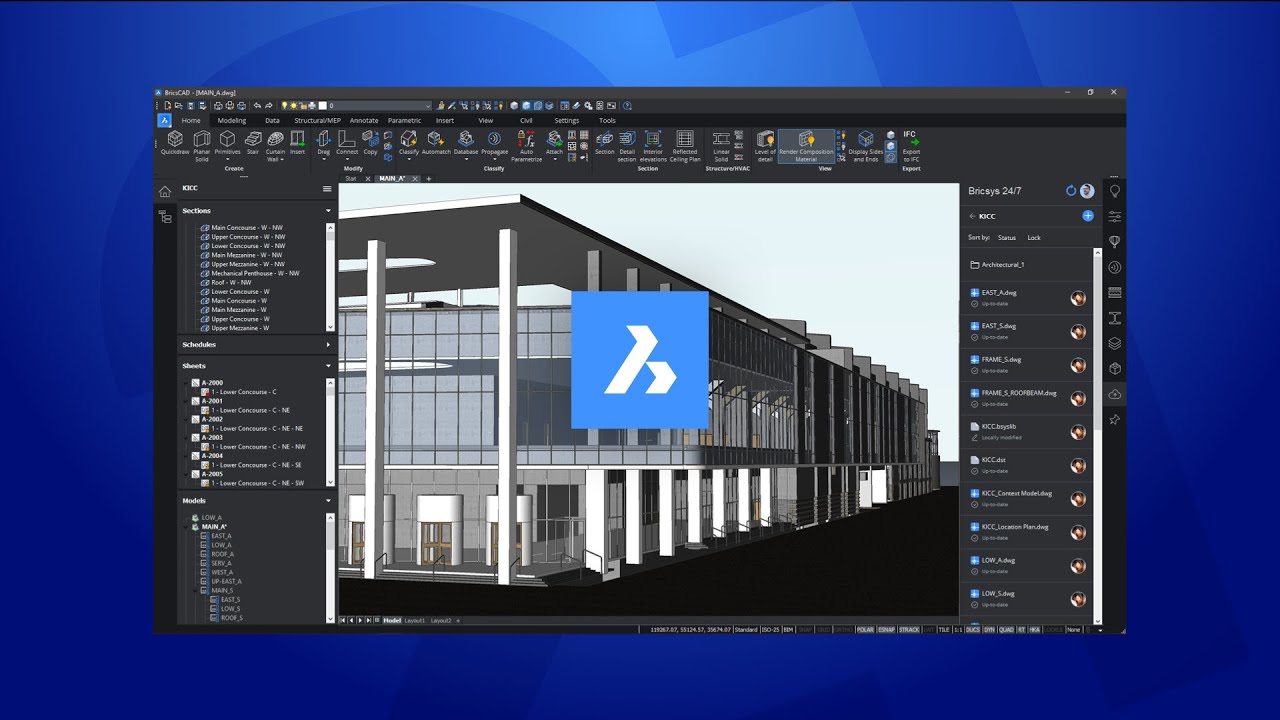
Task: Collapse the Sections panel arrow
Action: 328,211
